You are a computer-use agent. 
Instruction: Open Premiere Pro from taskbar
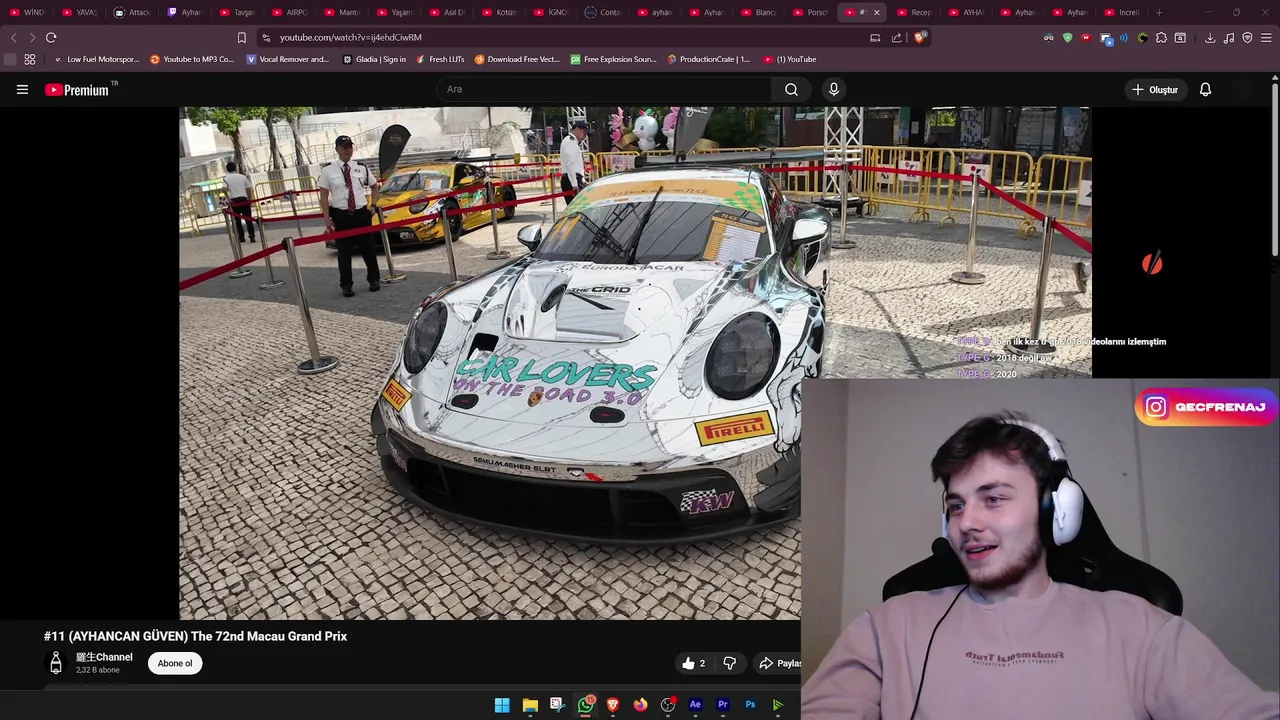tap(723, 705)
